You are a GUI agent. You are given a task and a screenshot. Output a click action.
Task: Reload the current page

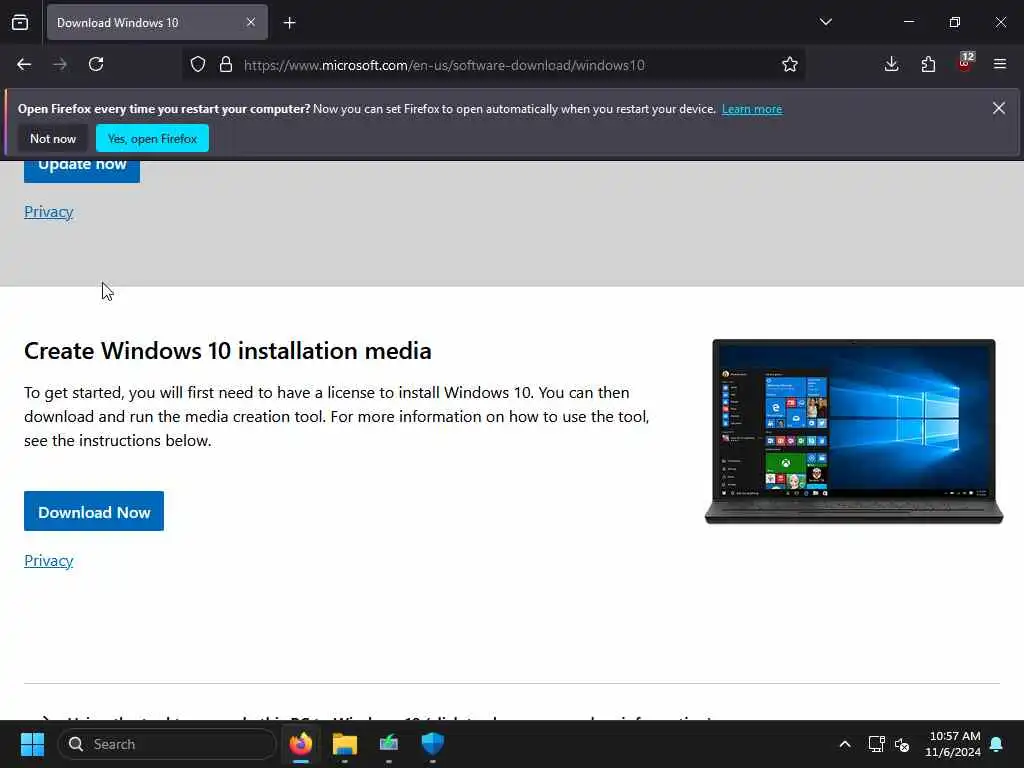tap(96, 65)
